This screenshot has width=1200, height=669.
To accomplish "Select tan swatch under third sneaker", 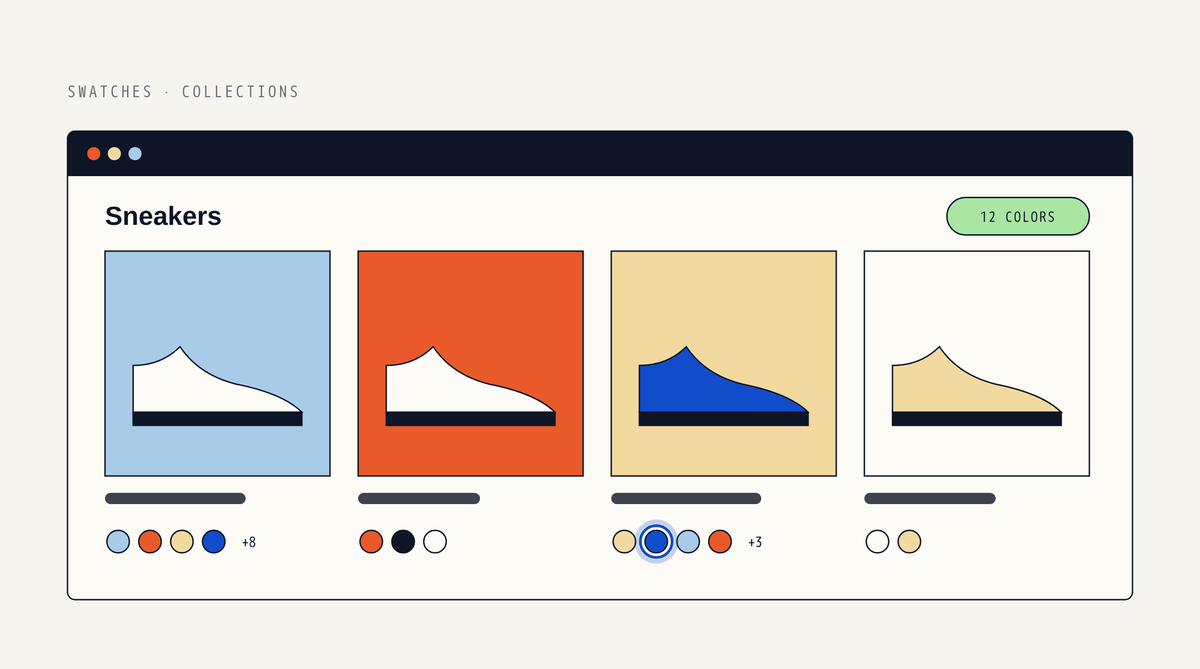I will pyautogui.click(x=624, y=542).
